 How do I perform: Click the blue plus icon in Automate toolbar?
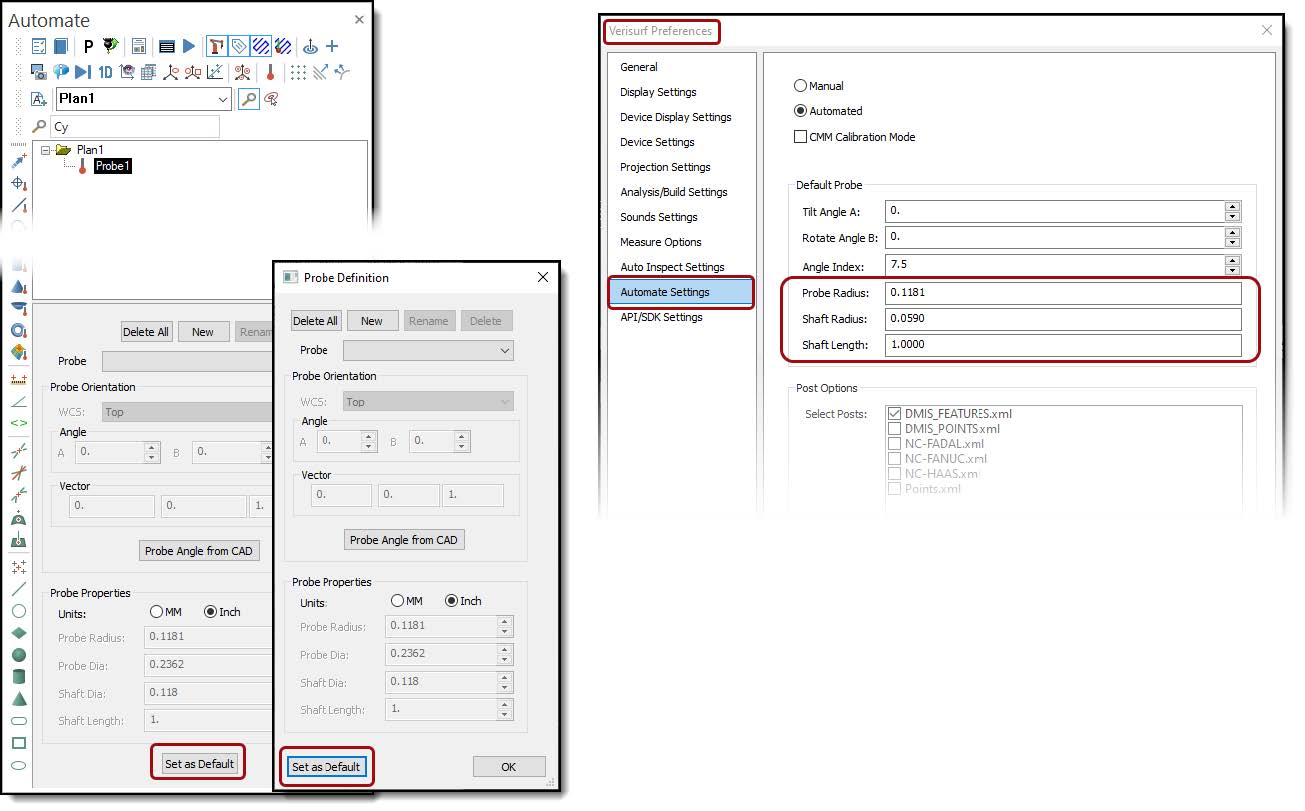tap(333, 46)
